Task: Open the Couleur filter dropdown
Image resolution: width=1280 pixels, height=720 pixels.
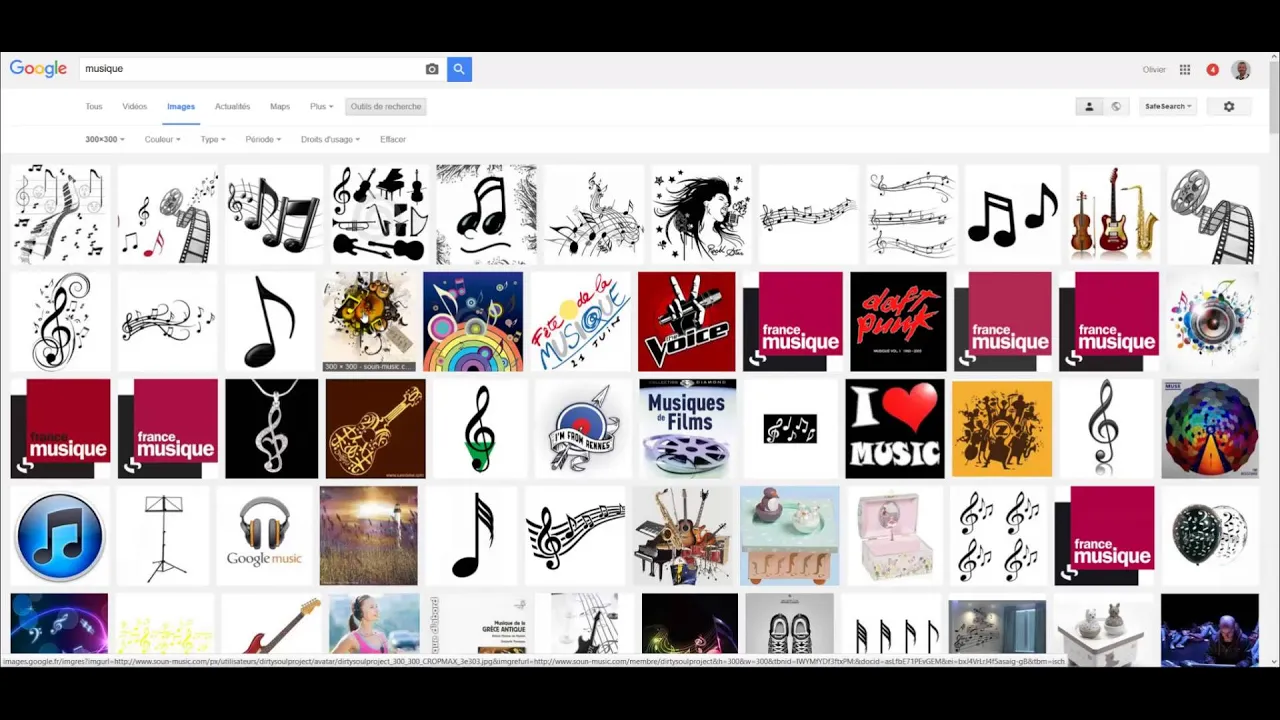Action: click(162, 139)
